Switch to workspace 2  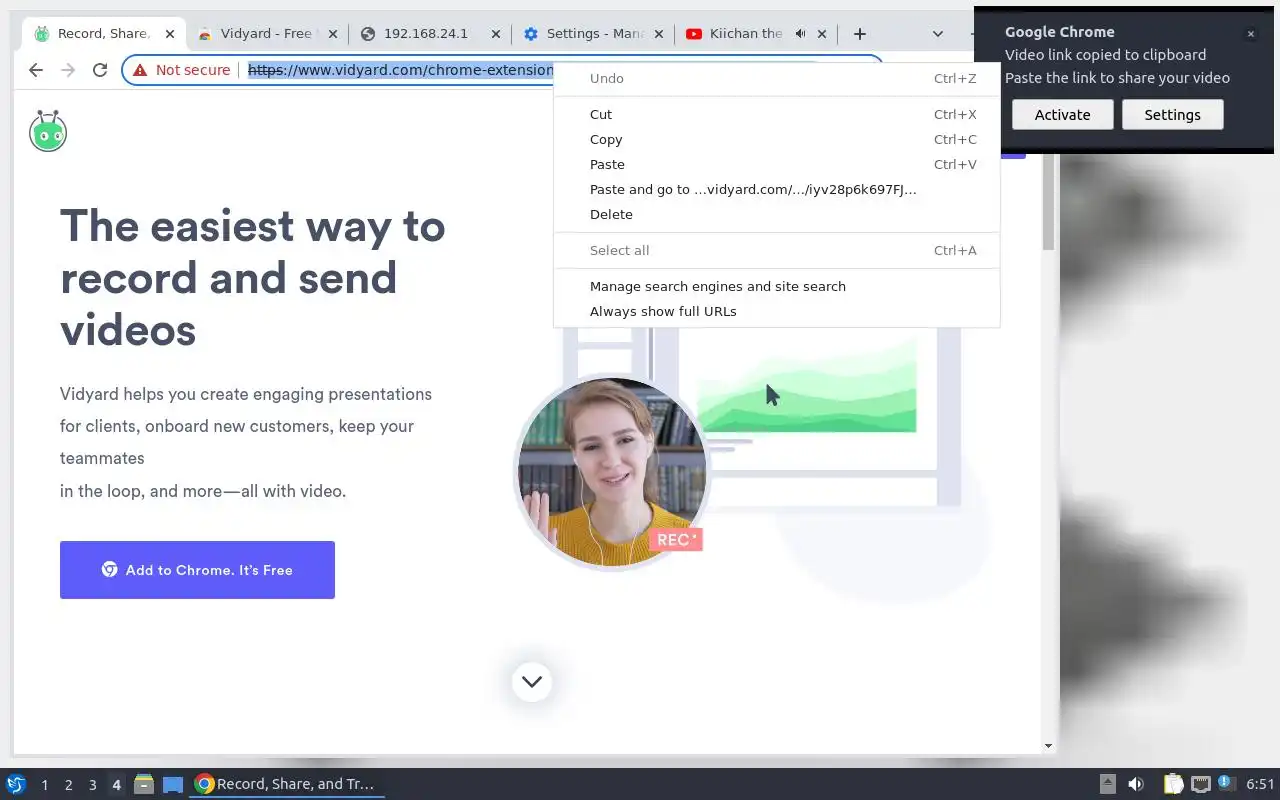(68, 785)
